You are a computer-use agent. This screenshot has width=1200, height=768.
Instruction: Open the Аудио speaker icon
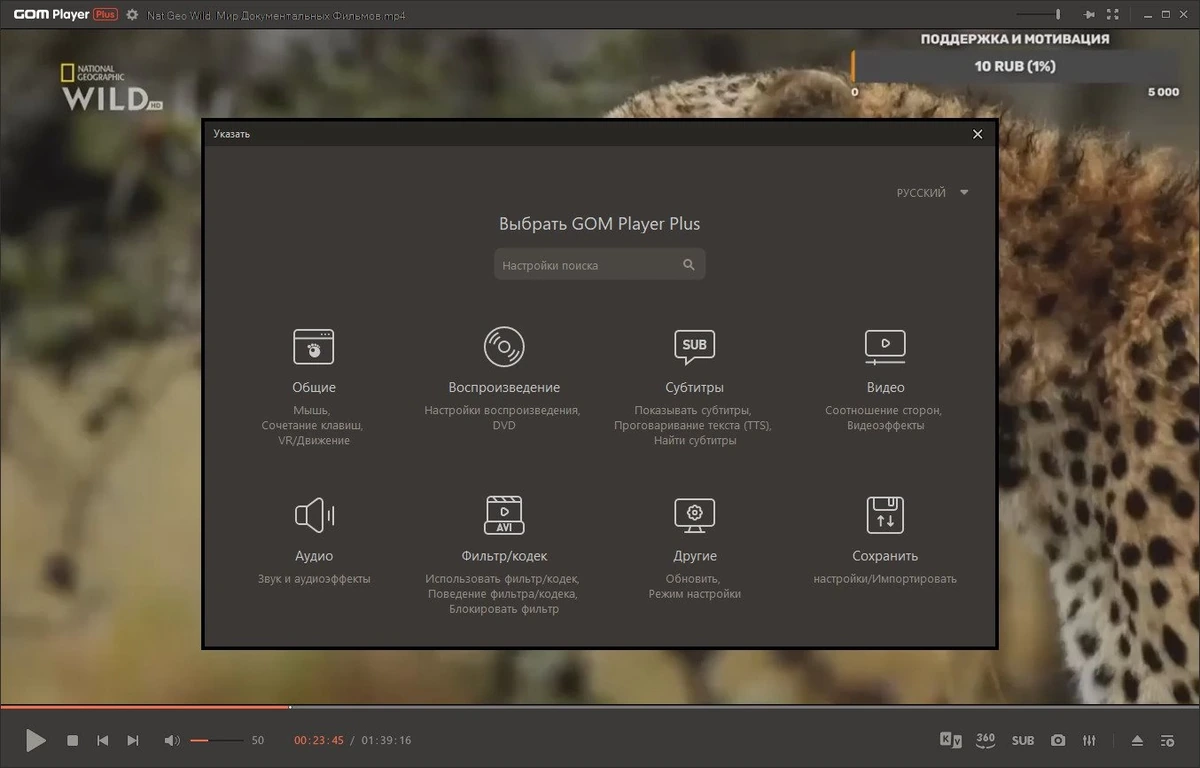[314, 515]
